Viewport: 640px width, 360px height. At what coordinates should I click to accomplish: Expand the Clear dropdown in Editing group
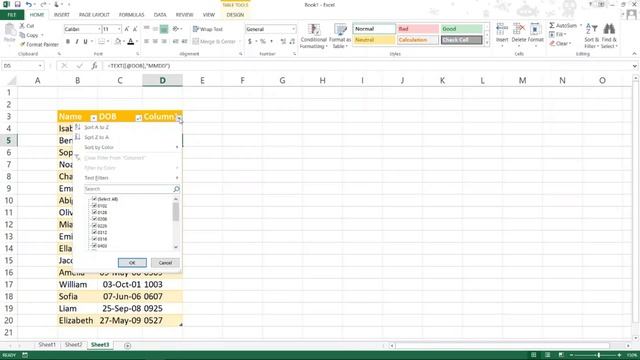coord(570,44)
